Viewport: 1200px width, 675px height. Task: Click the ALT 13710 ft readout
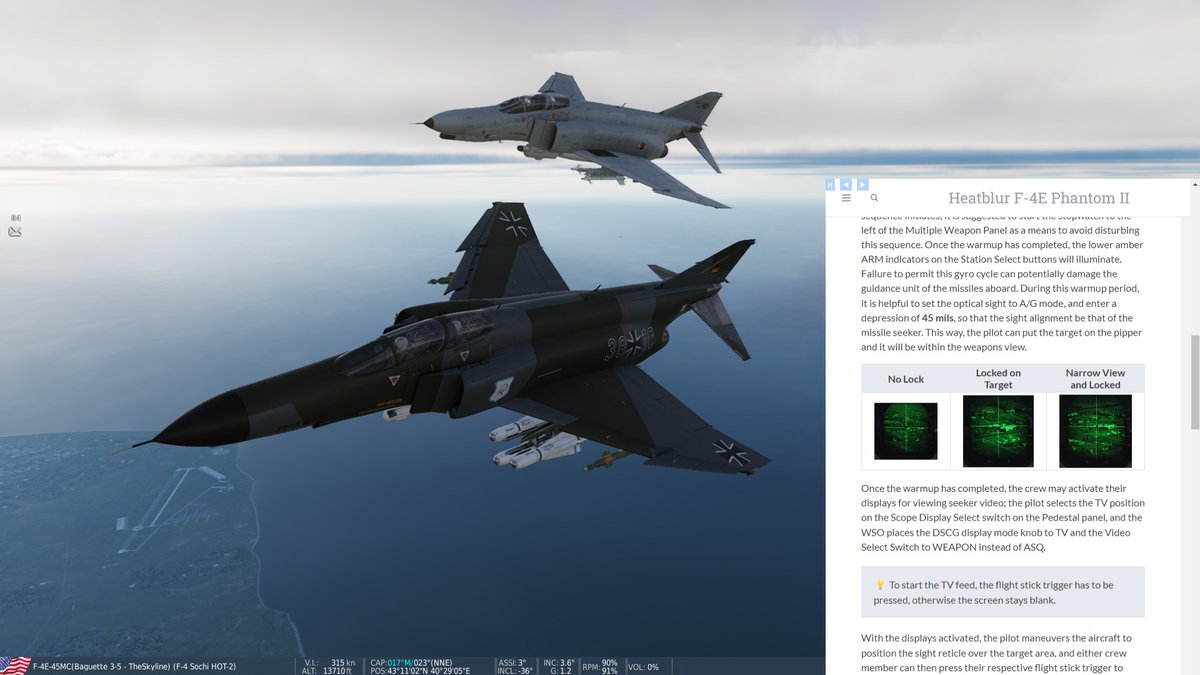click(x=327, y=671)
